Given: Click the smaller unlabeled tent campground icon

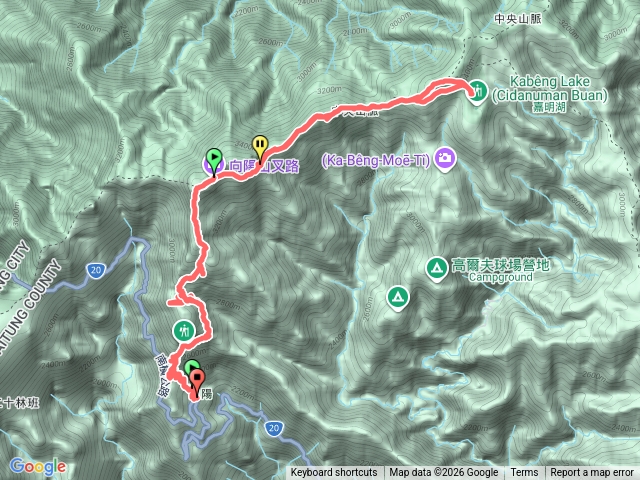Looking at the screenshot, I should coord(398,299).
